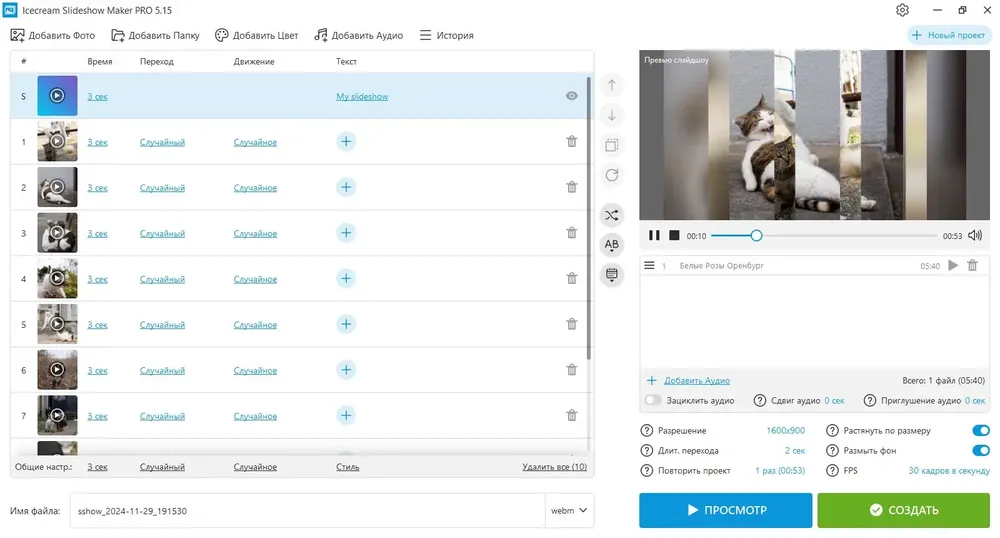The width and height of the screenshot is (1000, 538).
Task: Open the webm format dropdown
Action: pos(570,511)
